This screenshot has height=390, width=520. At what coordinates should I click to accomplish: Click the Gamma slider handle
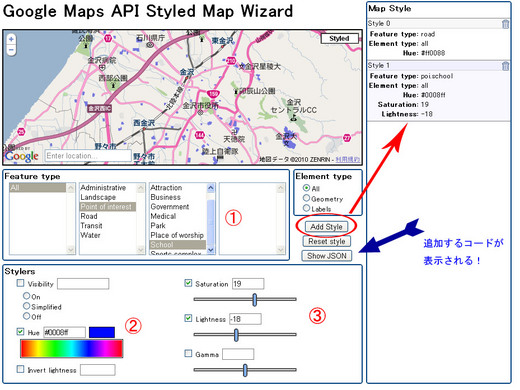click(245, 370)
